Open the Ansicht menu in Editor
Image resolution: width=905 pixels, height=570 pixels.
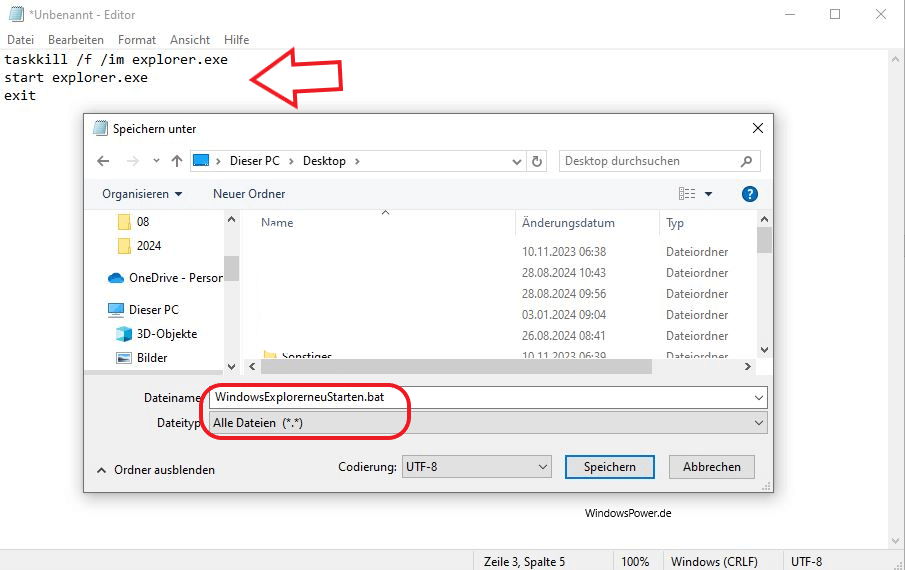[x=190, y=40]
